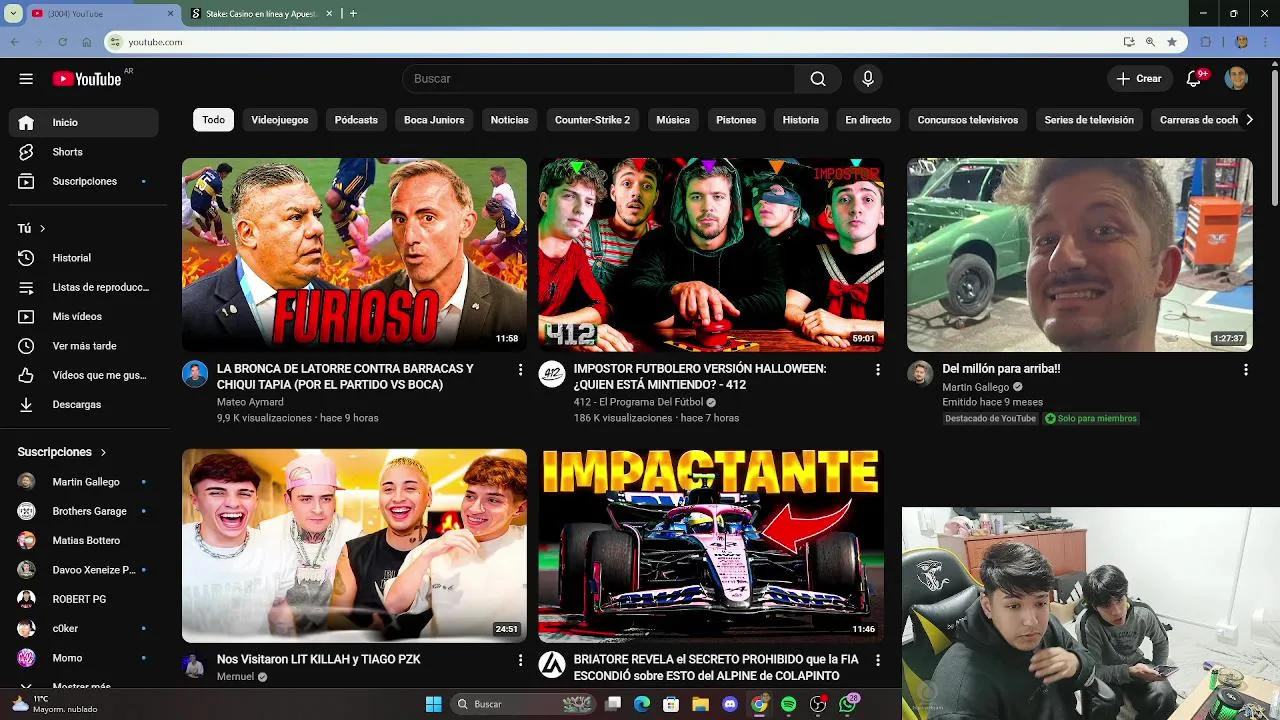Start voice search with microphone icon
The width and height of the screenshot is (1280, 720).
point(867,79)
